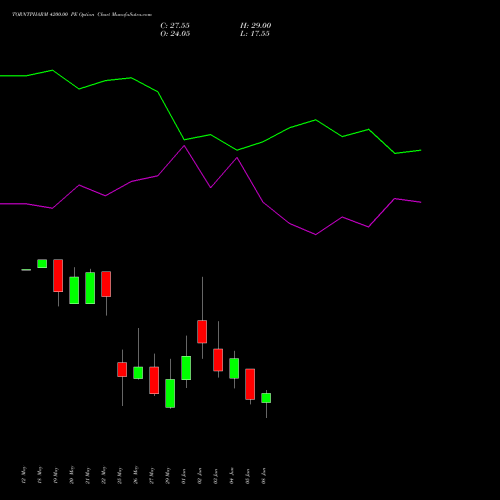Click the 19 May date label
This screenshot has width=500, height=500.
click(56, 475)
